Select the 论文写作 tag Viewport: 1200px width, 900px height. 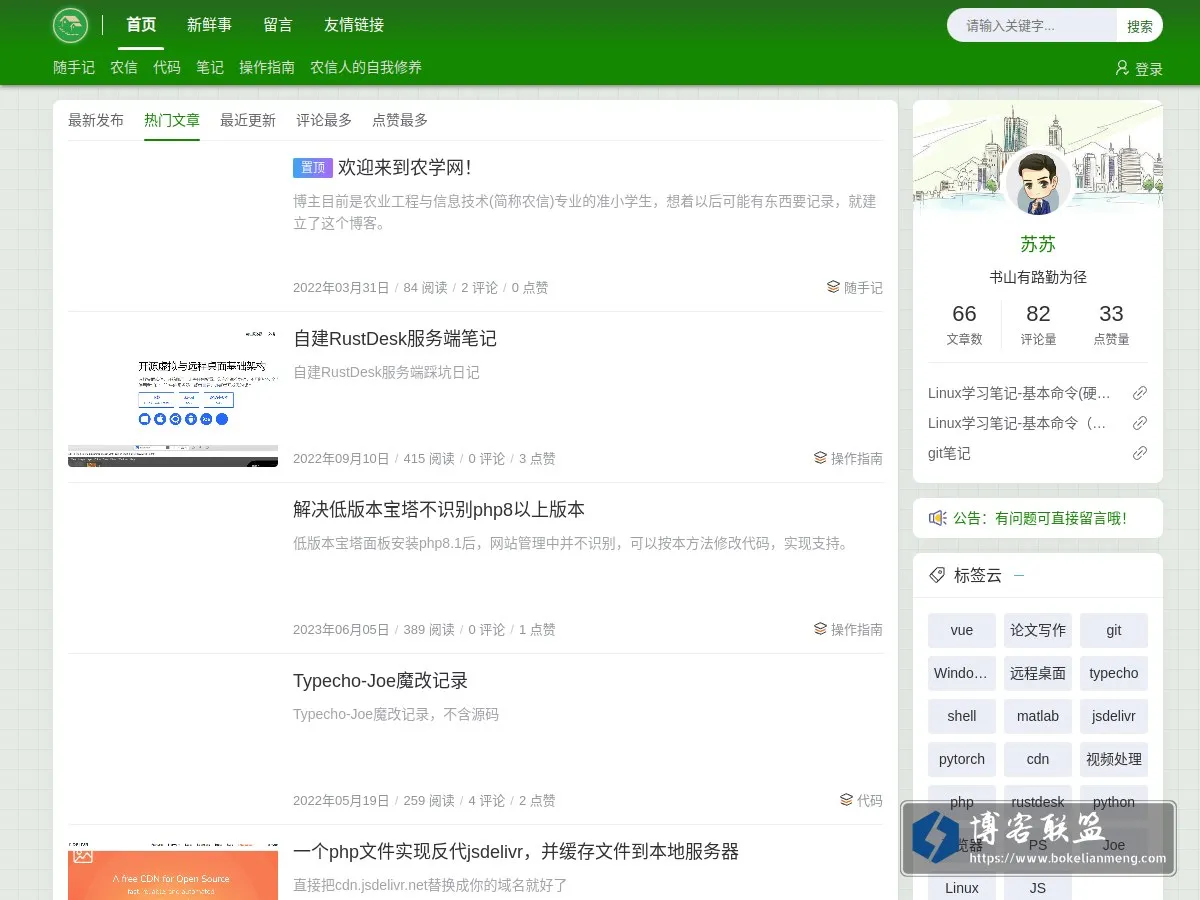[x=1038, y=630]
